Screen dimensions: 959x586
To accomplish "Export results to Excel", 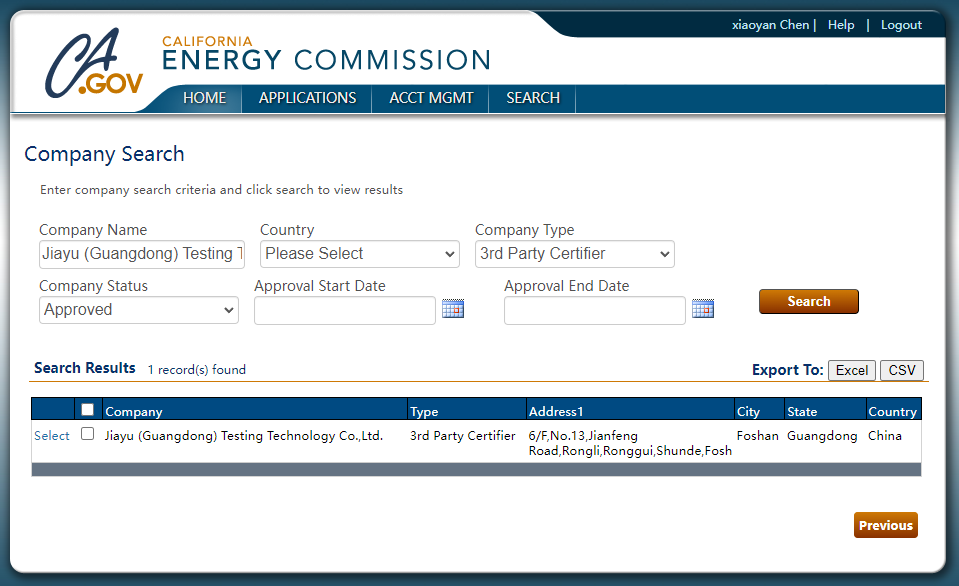I will click(851, 370).
